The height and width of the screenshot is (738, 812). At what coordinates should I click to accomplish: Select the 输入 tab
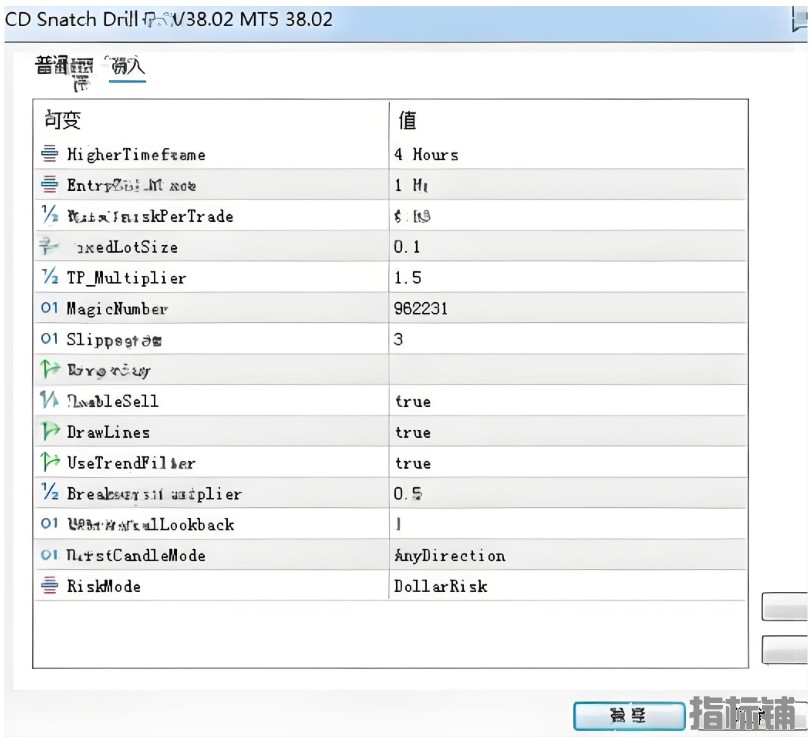(127, 67)
